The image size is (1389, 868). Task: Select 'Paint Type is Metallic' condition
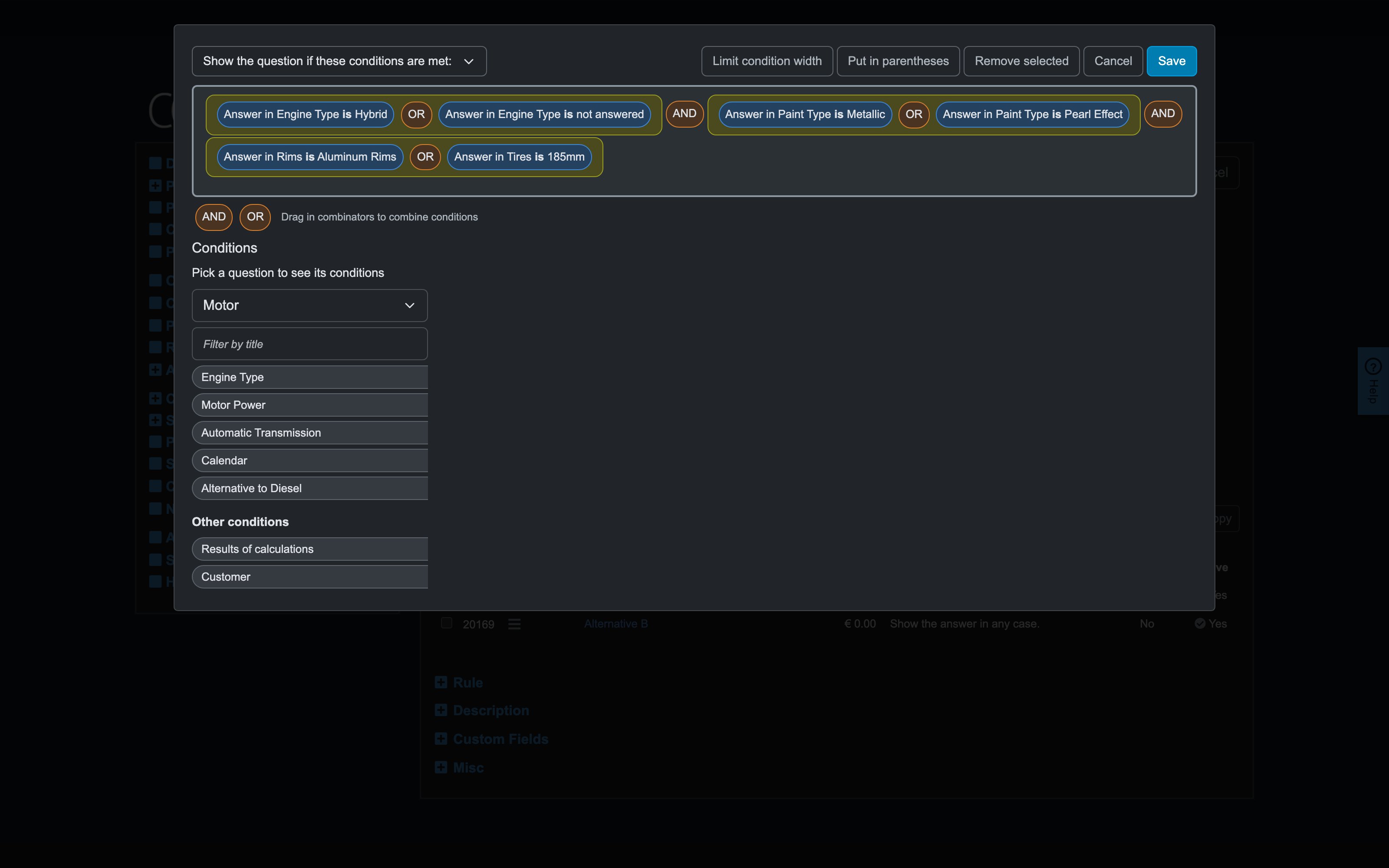point(805,114)
